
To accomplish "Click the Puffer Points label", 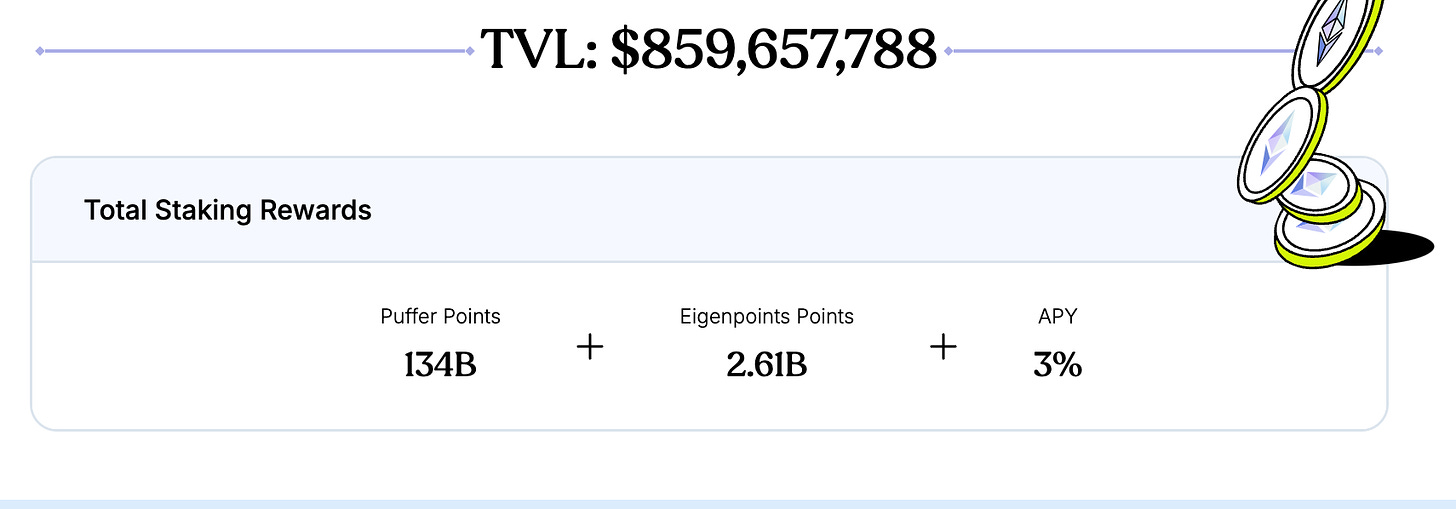I will point(440,316).
